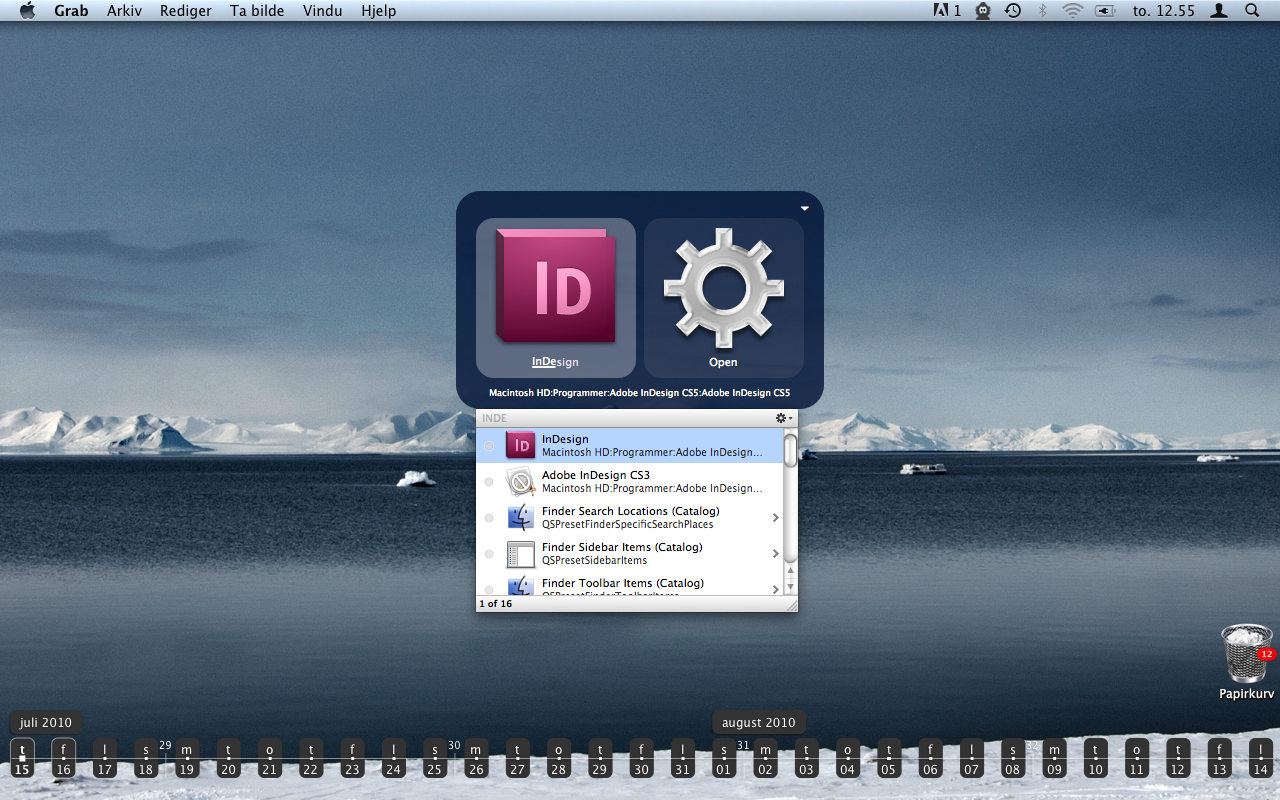Expand Finder Search Locations with its chevron
Screen dimensions: 1280x800
[776, 518]
